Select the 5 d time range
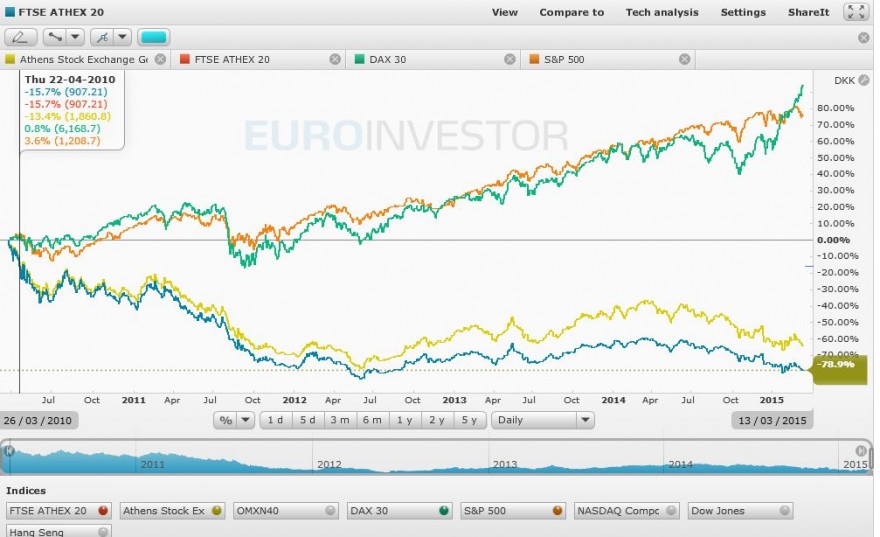The width and height of the screenshot is (880, 537). point(308,420)
